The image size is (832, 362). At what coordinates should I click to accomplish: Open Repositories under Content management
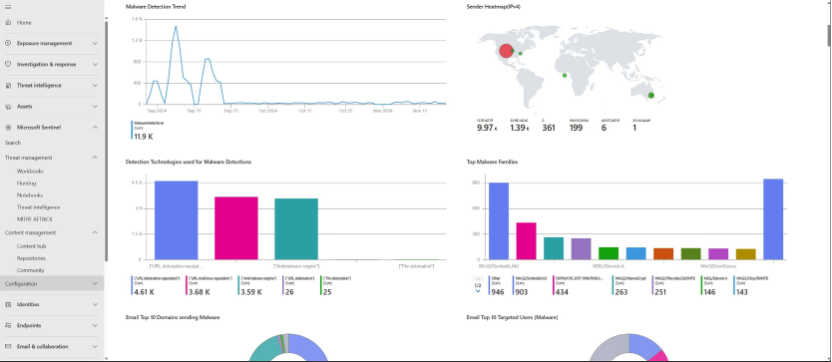click(x=31, y=258)
